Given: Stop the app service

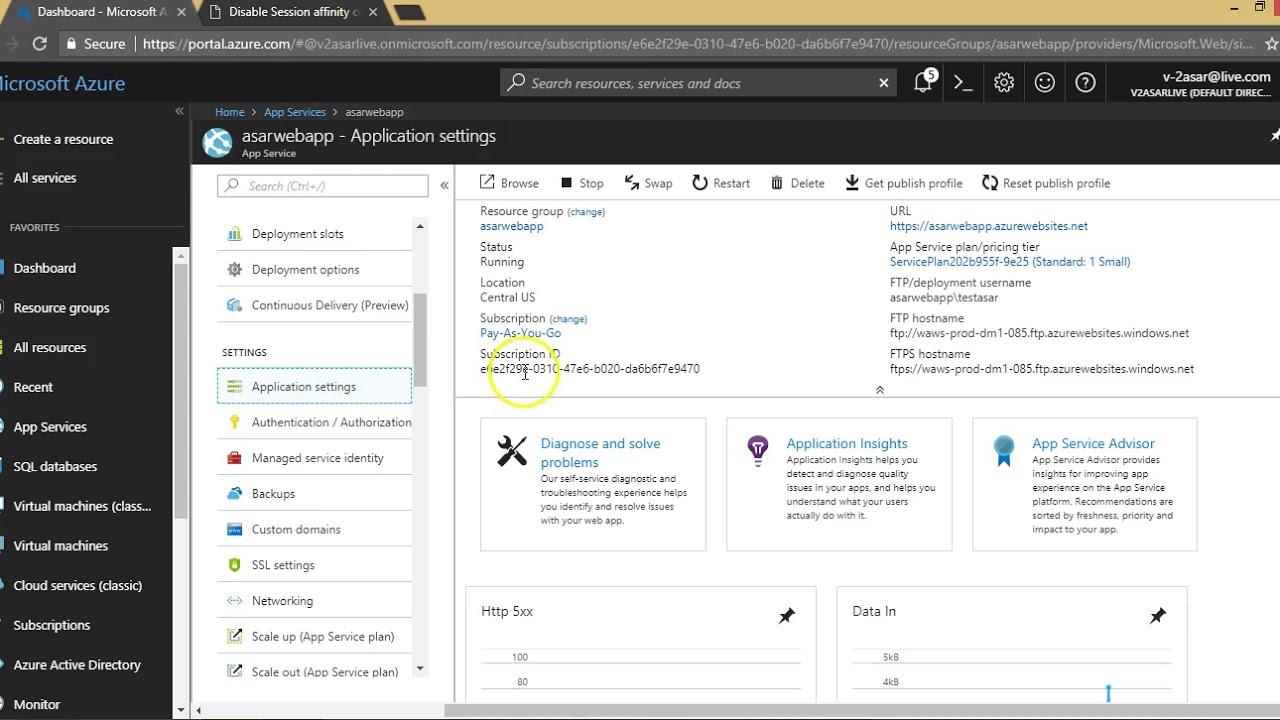Looking at the screenshot, I should coord(582,183).
